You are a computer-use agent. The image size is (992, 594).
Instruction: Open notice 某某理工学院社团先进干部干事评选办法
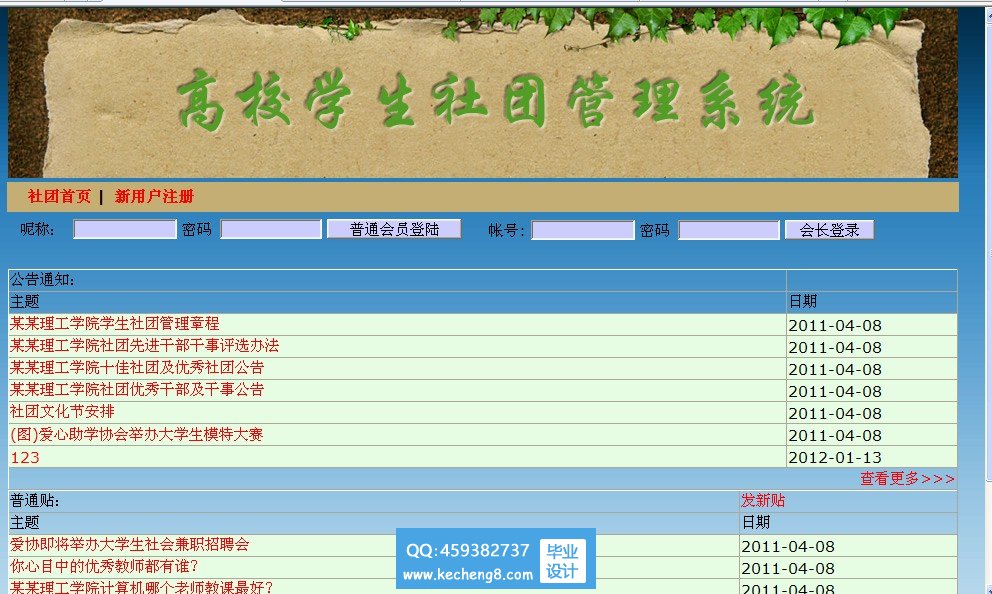pyautogui.click(x=144, y=346)
